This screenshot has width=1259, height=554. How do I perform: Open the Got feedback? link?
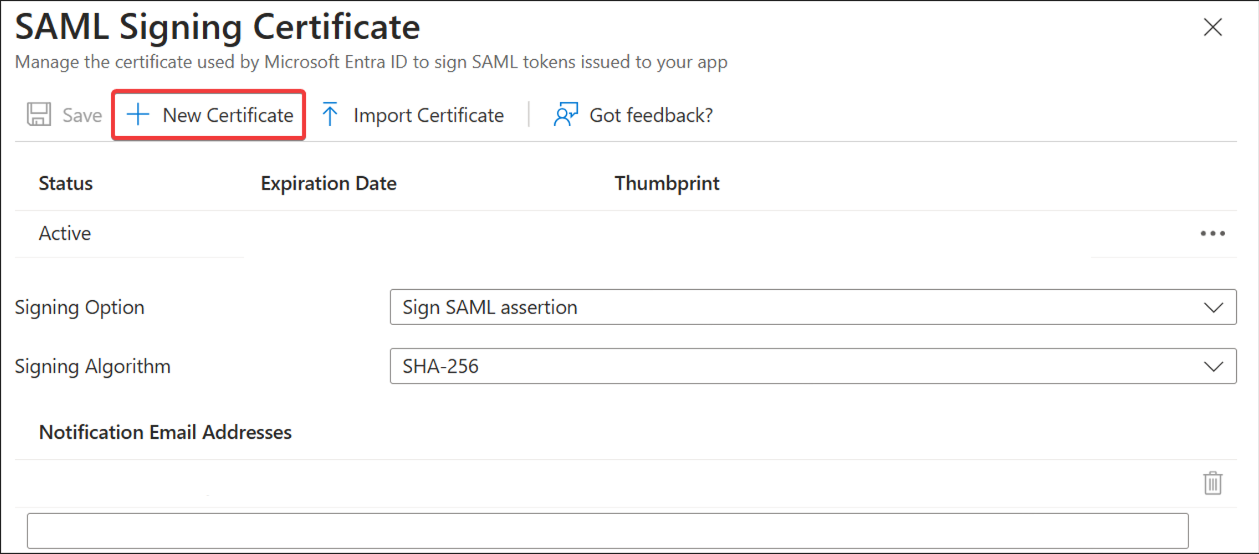[651, 115]
